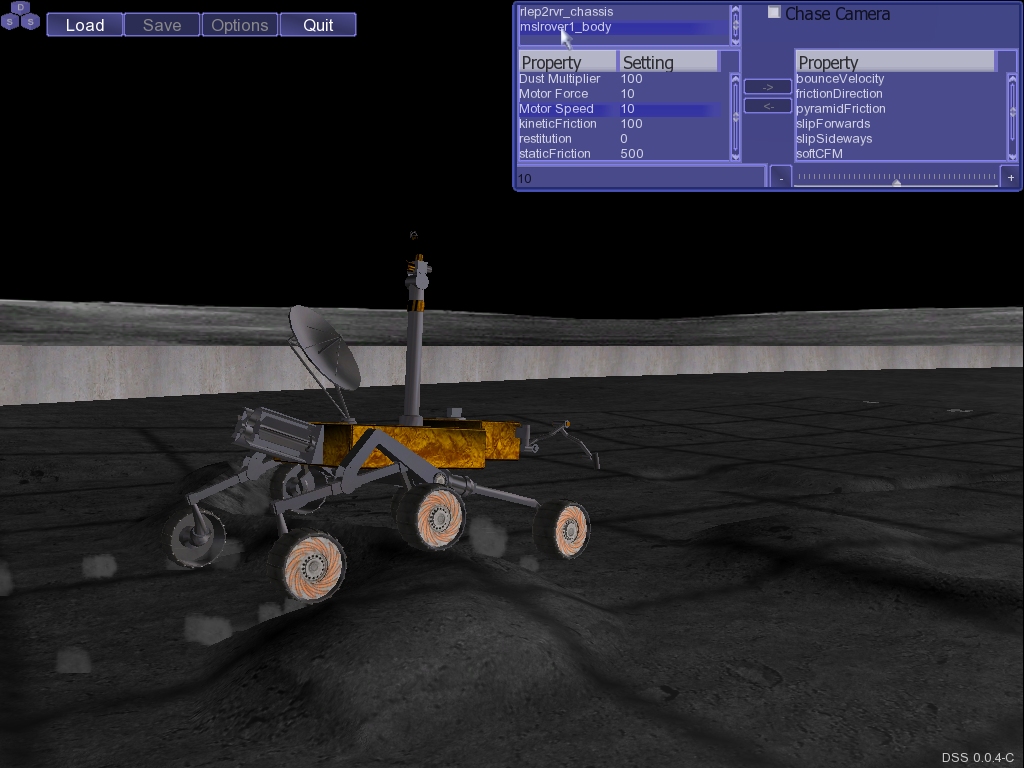Click the left arrow (<-) transfer button
The image size is (1024, 768).
pyautogui.click(x=768, y=106)
